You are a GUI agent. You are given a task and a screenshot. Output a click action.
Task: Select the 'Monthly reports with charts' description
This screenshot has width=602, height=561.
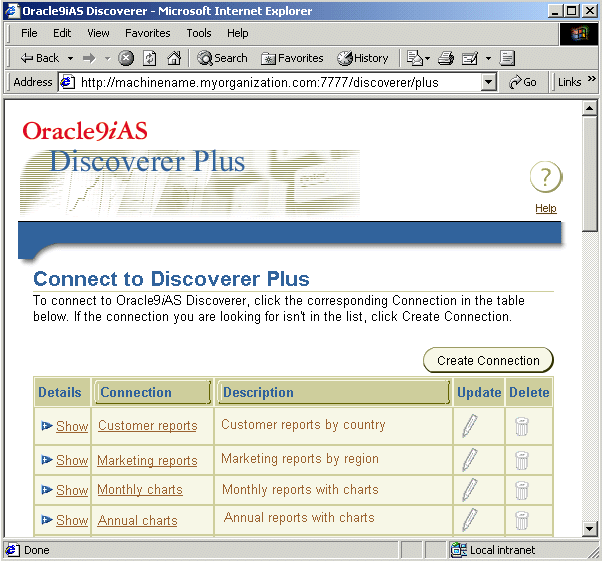click(300, 490)
